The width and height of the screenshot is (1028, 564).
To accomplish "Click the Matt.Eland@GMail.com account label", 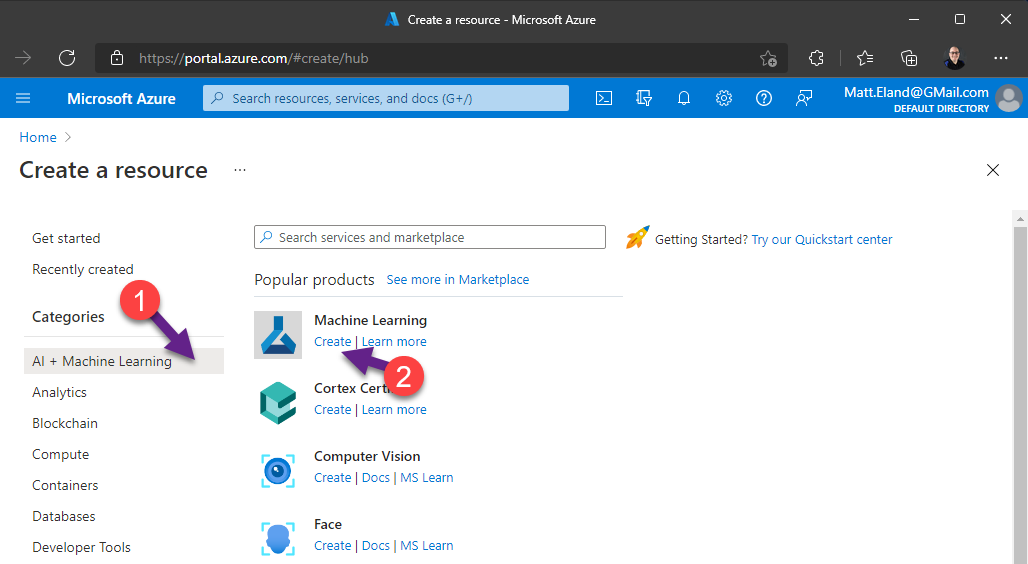I will click(916, 92).
